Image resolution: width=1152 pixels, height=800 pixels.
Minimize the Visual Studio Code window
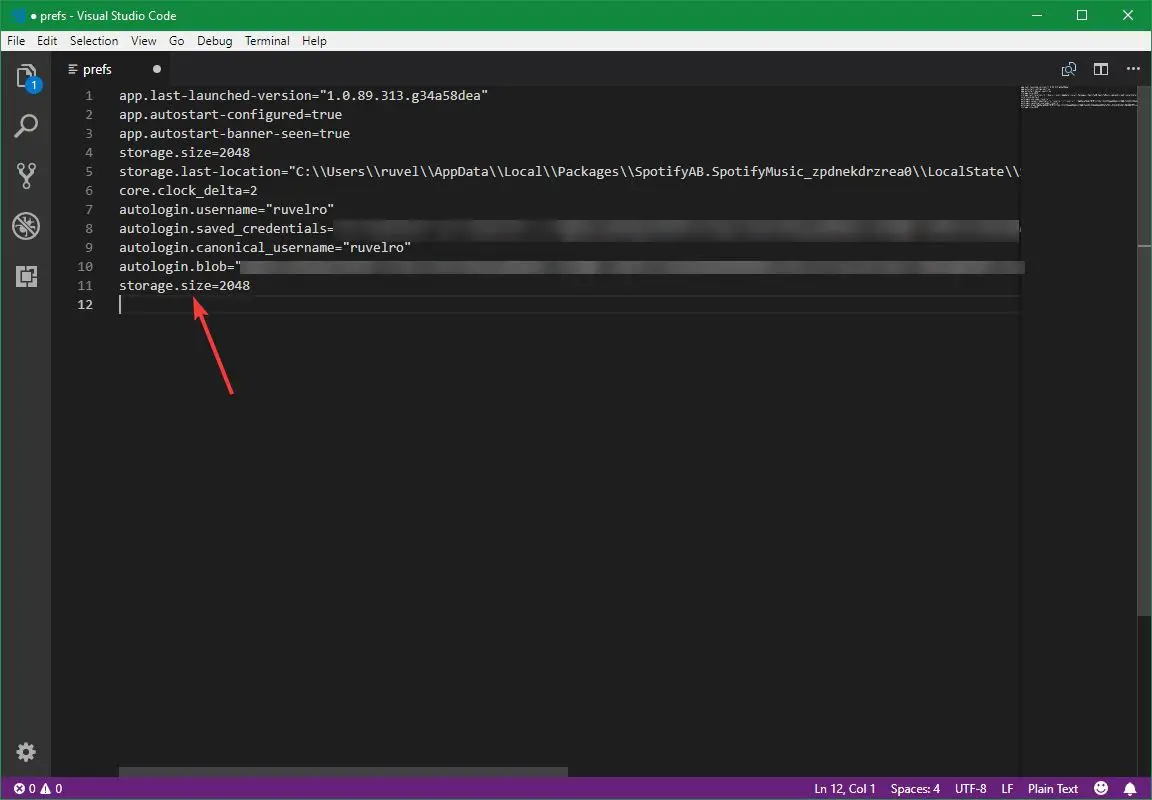pyautogui.click(x=1036, y=15)
